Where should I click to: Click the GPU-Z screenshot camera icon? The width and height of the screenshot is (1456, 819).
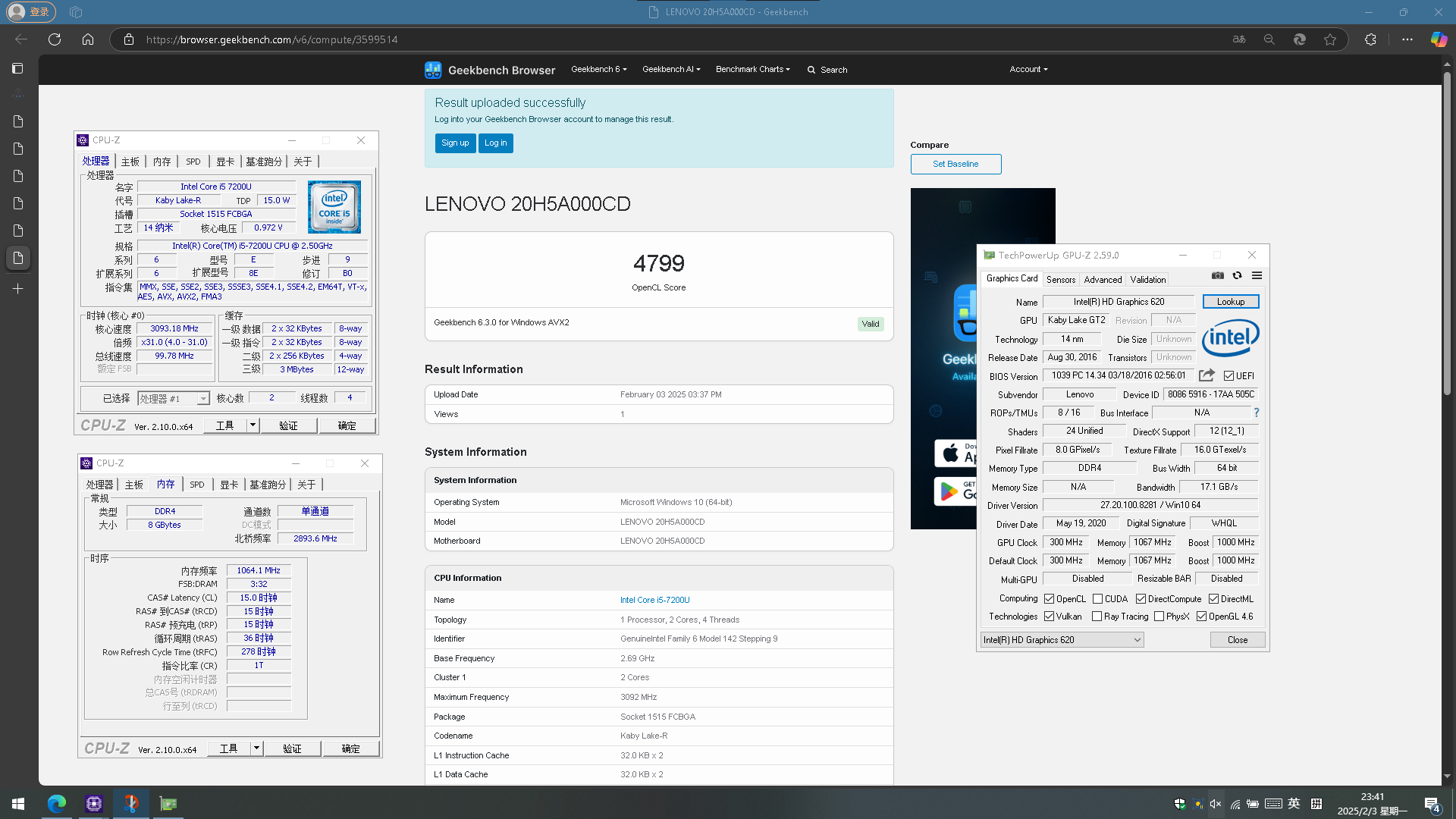pos(1217,276)
